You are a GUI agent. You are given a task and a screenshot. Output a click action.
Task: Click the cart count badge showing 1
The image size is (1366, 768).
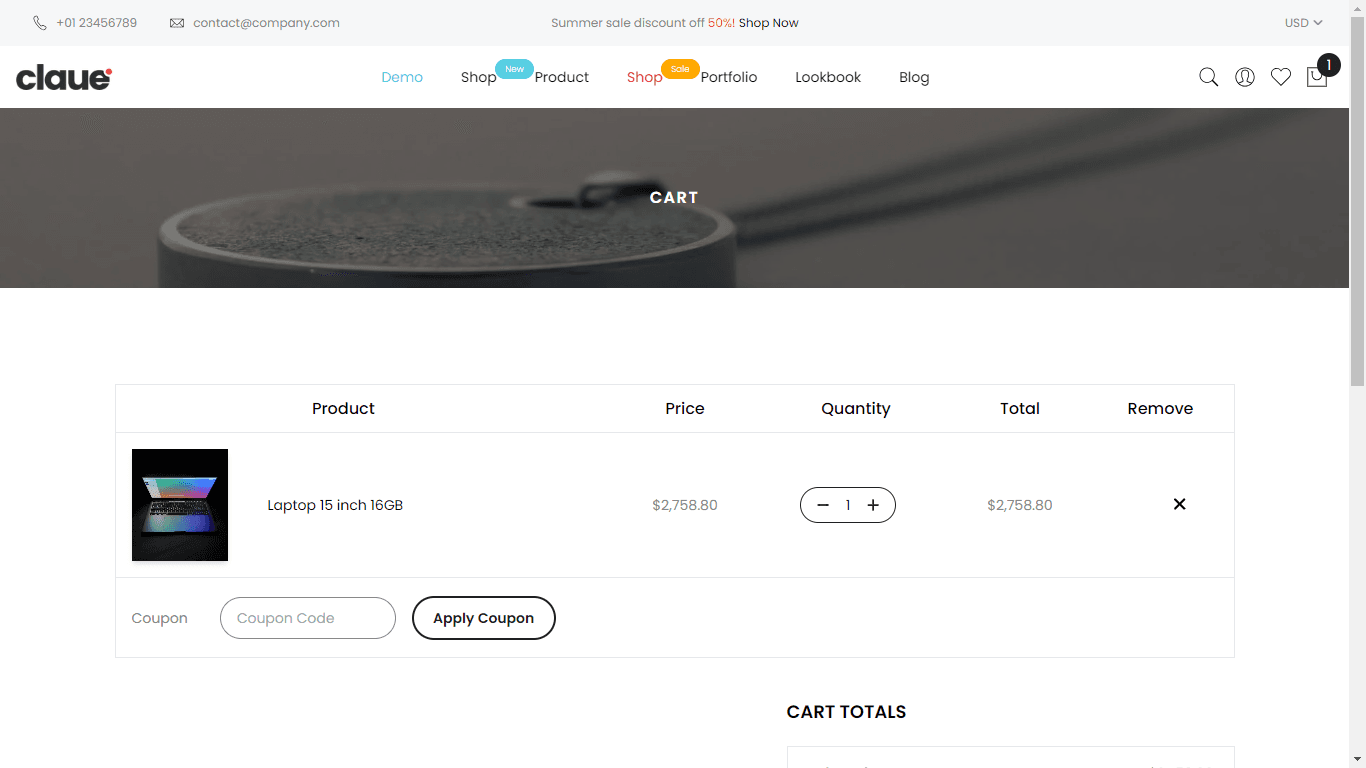[1329, 65]
